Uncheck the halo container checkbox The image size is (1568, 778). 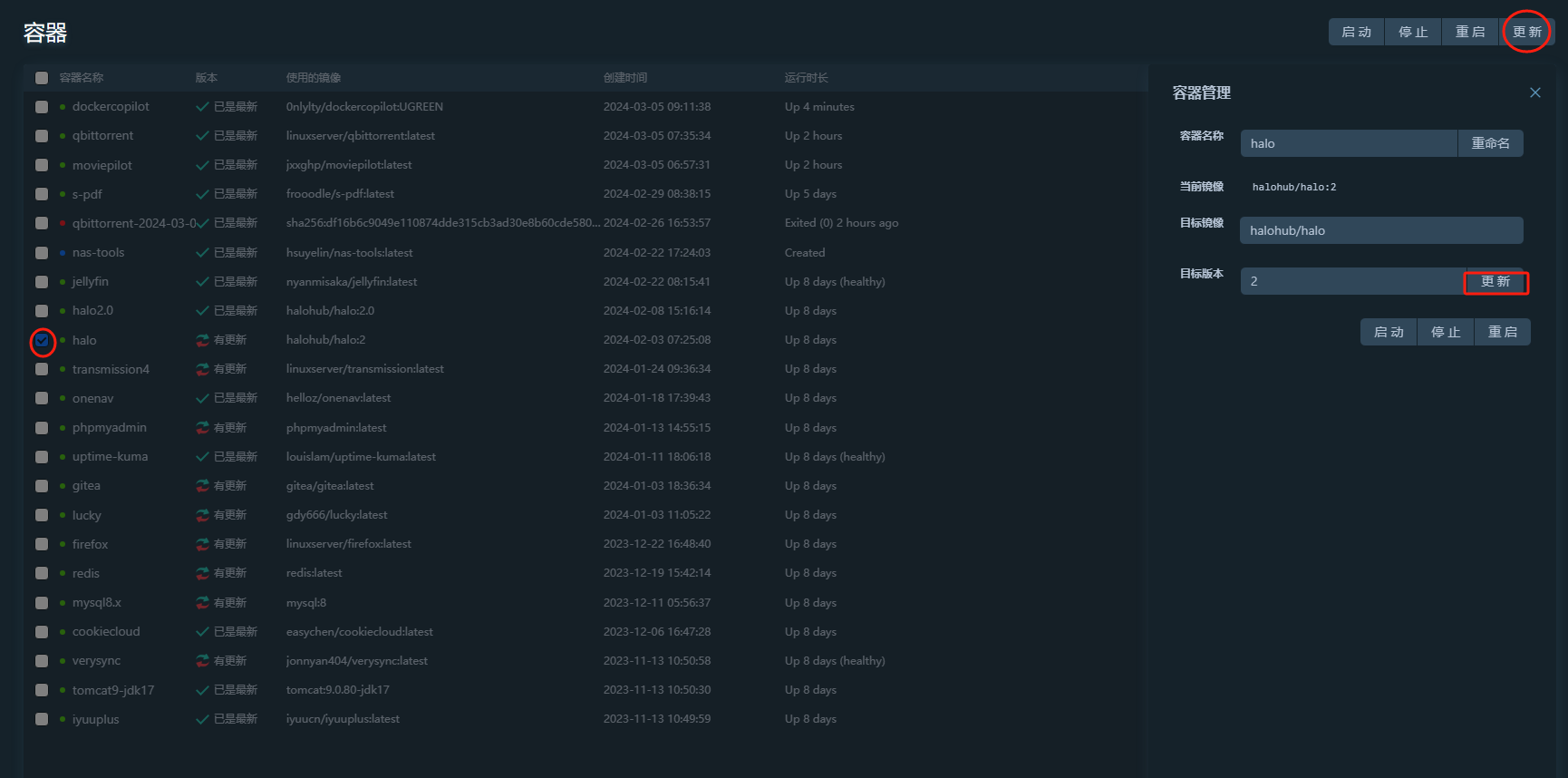click(42, 341)
